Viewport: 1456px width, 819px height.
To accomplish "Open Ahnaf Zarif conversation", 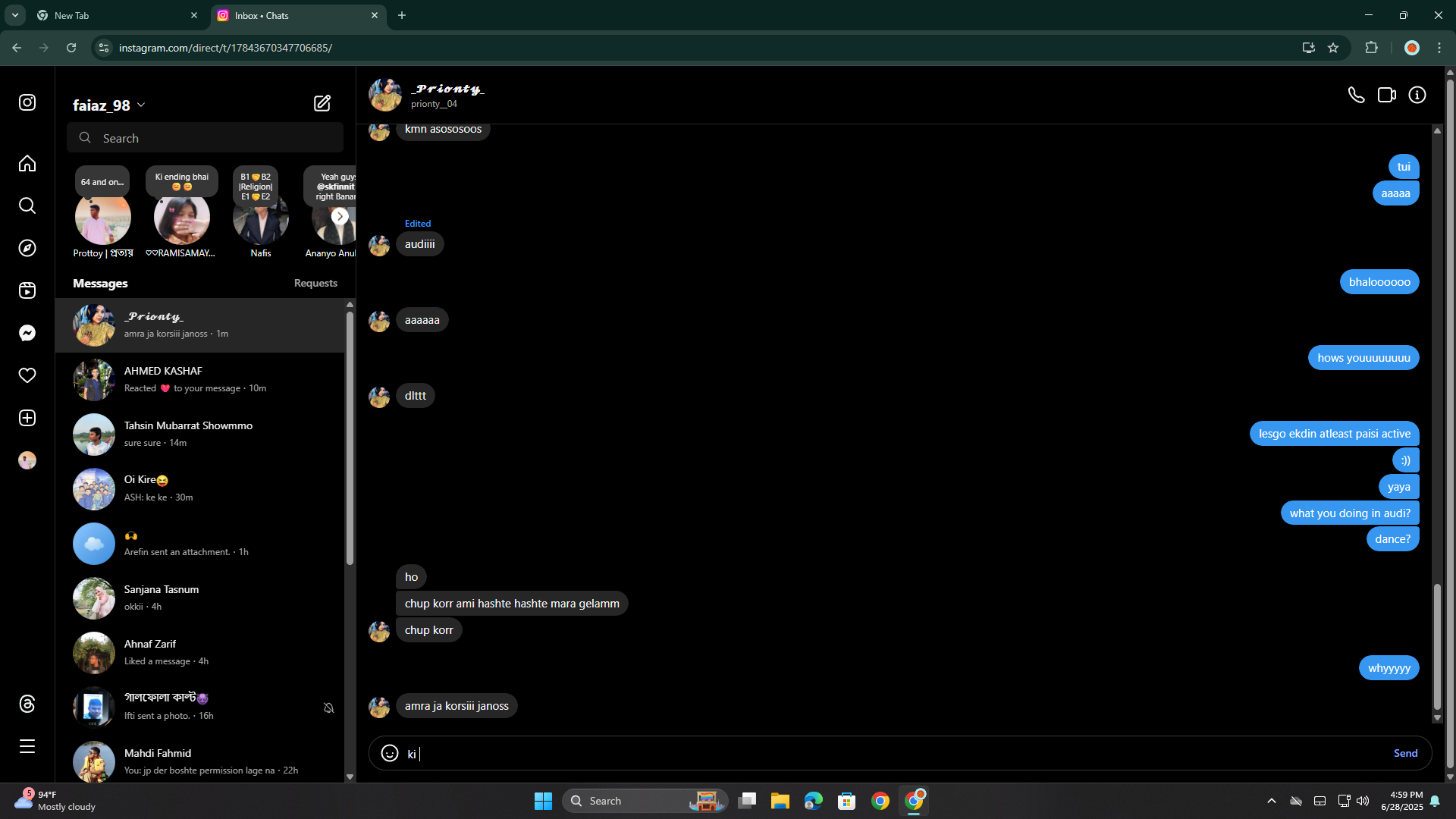I will (x=200, y=652).
